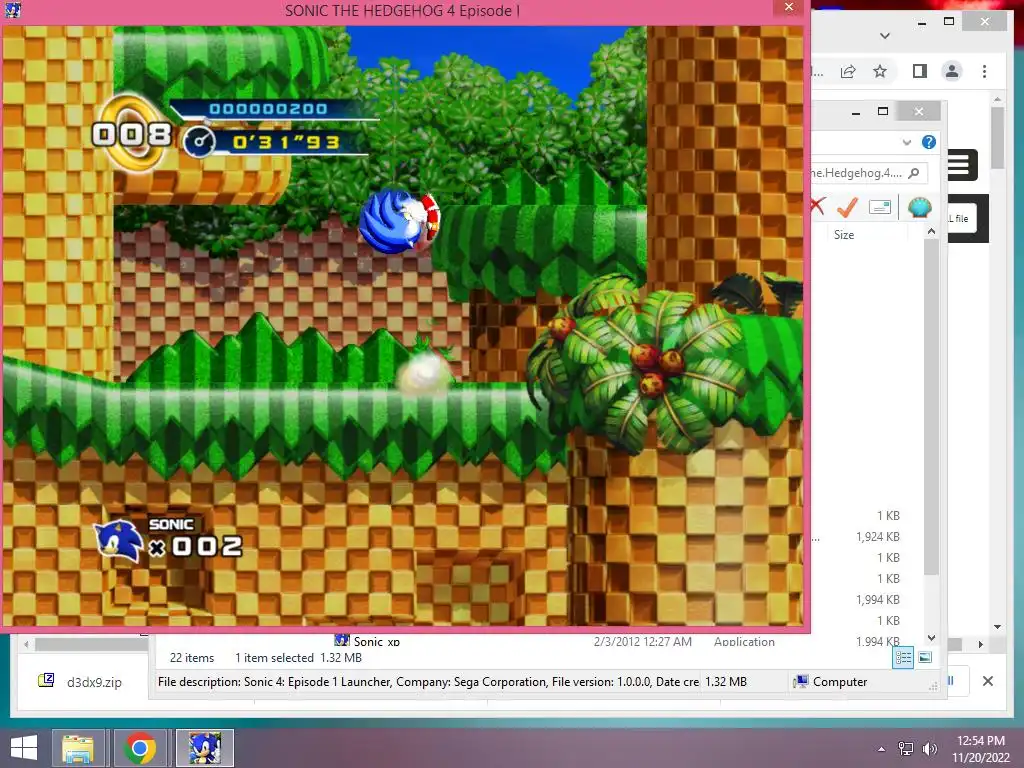Screen dimensions: 1024x768
Task: Click the right arrow of the horizontal scrollbar
Action: coord(980,644)
